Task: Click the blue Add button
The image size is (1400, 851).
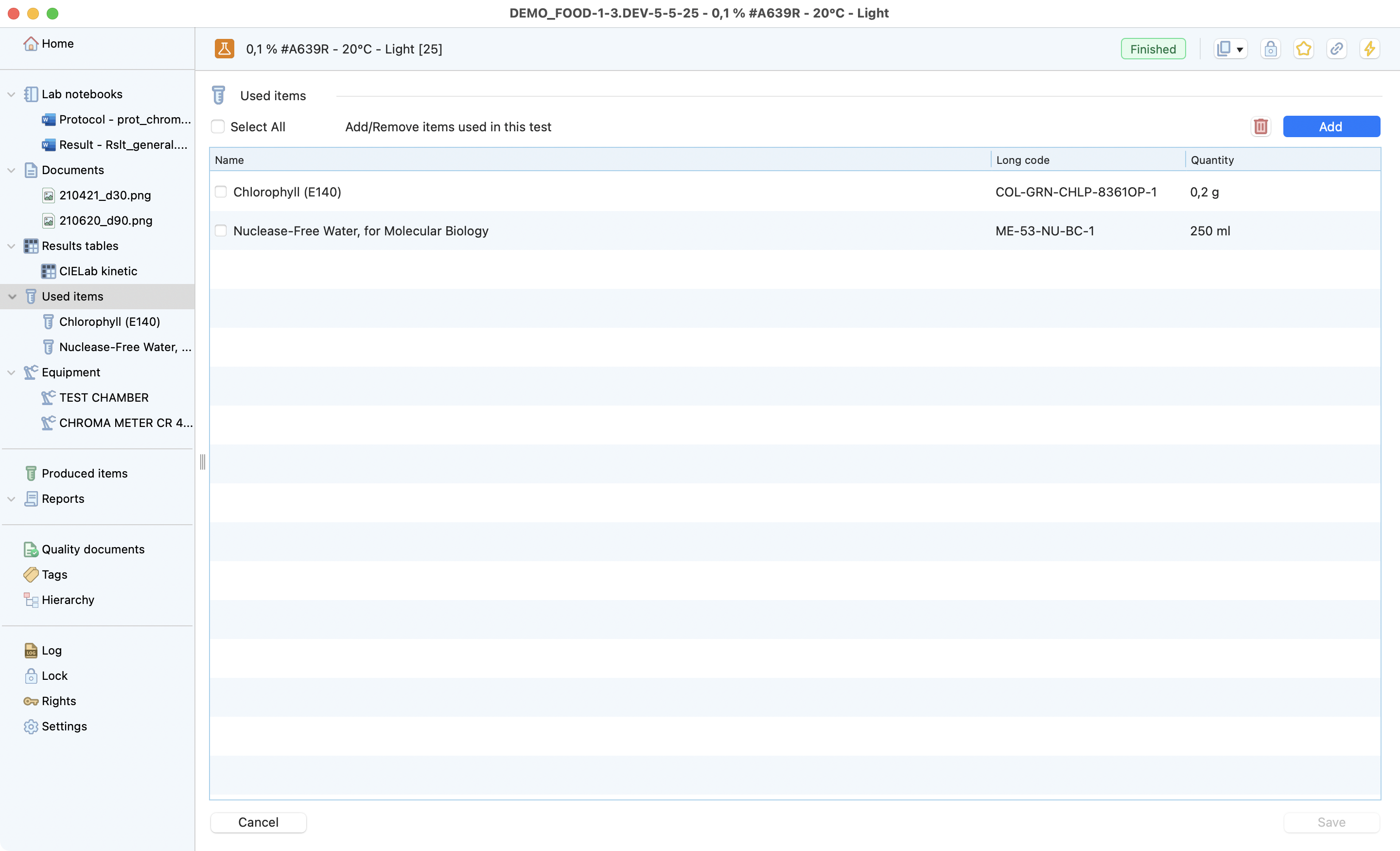Action: [x=1330, y=126]
